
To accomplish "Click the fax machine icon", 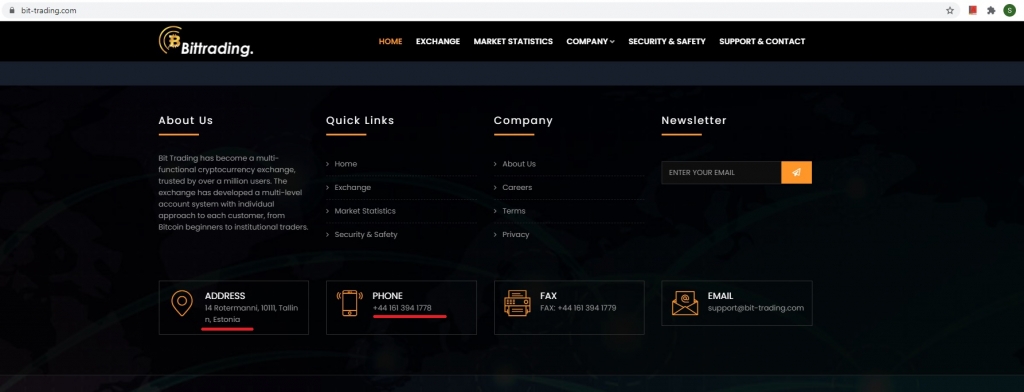I will pos(517,303).
